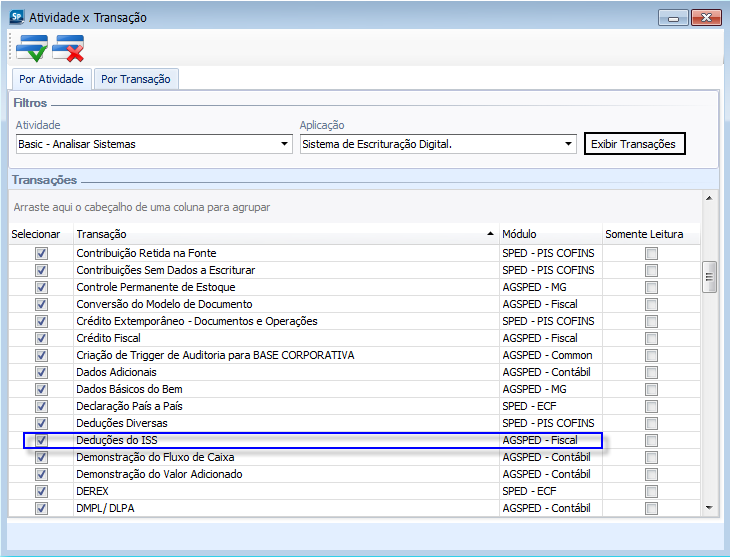
Task: Click the scrollbar up arrow in transactions grid
Action: [710, 198]
